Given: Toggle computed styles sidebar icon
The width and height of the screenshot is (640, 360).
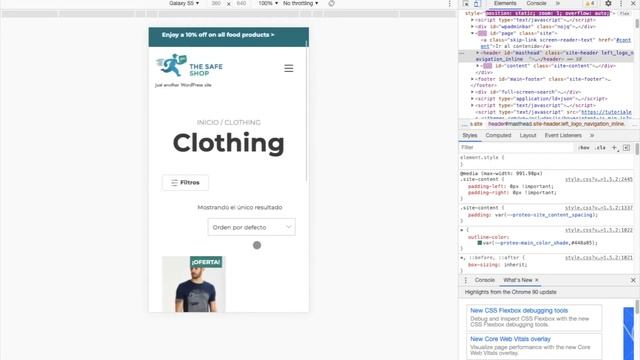Looking at the screenshot, I should 627,147.
